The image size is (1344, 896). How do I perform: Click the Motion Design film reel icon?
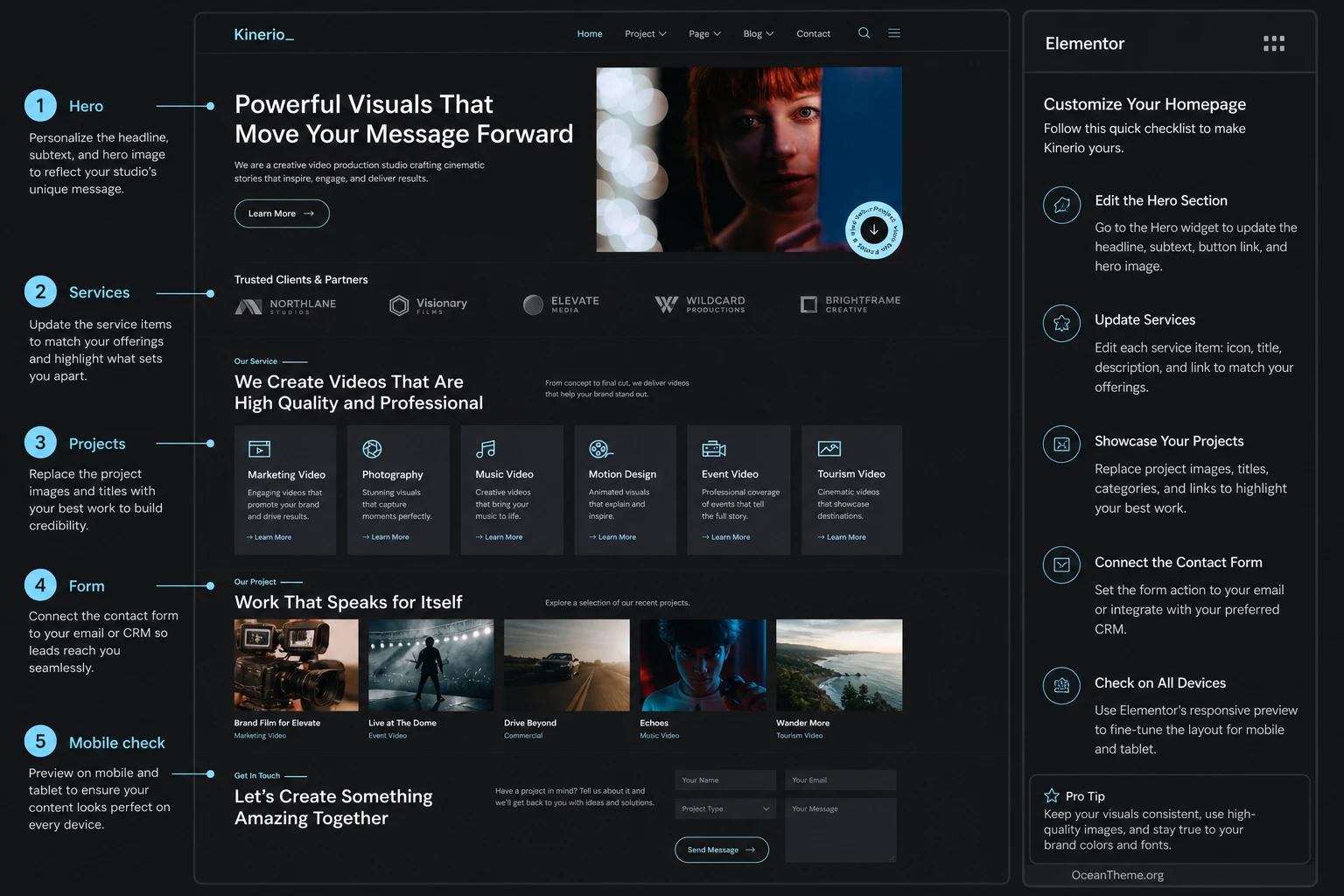point(600,449)
